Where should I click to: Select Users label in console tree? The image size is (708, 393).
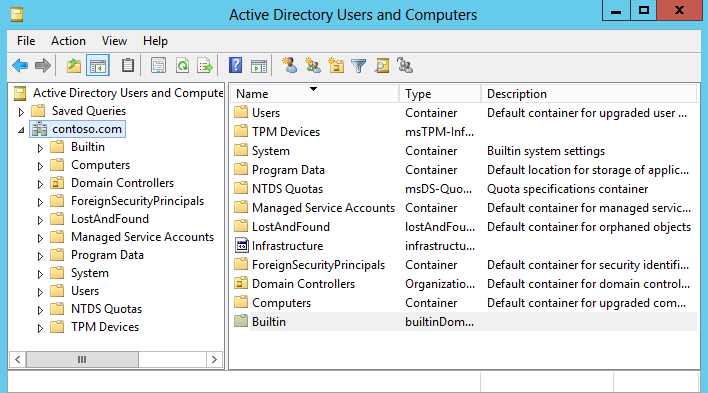click(x=85, y=291)
